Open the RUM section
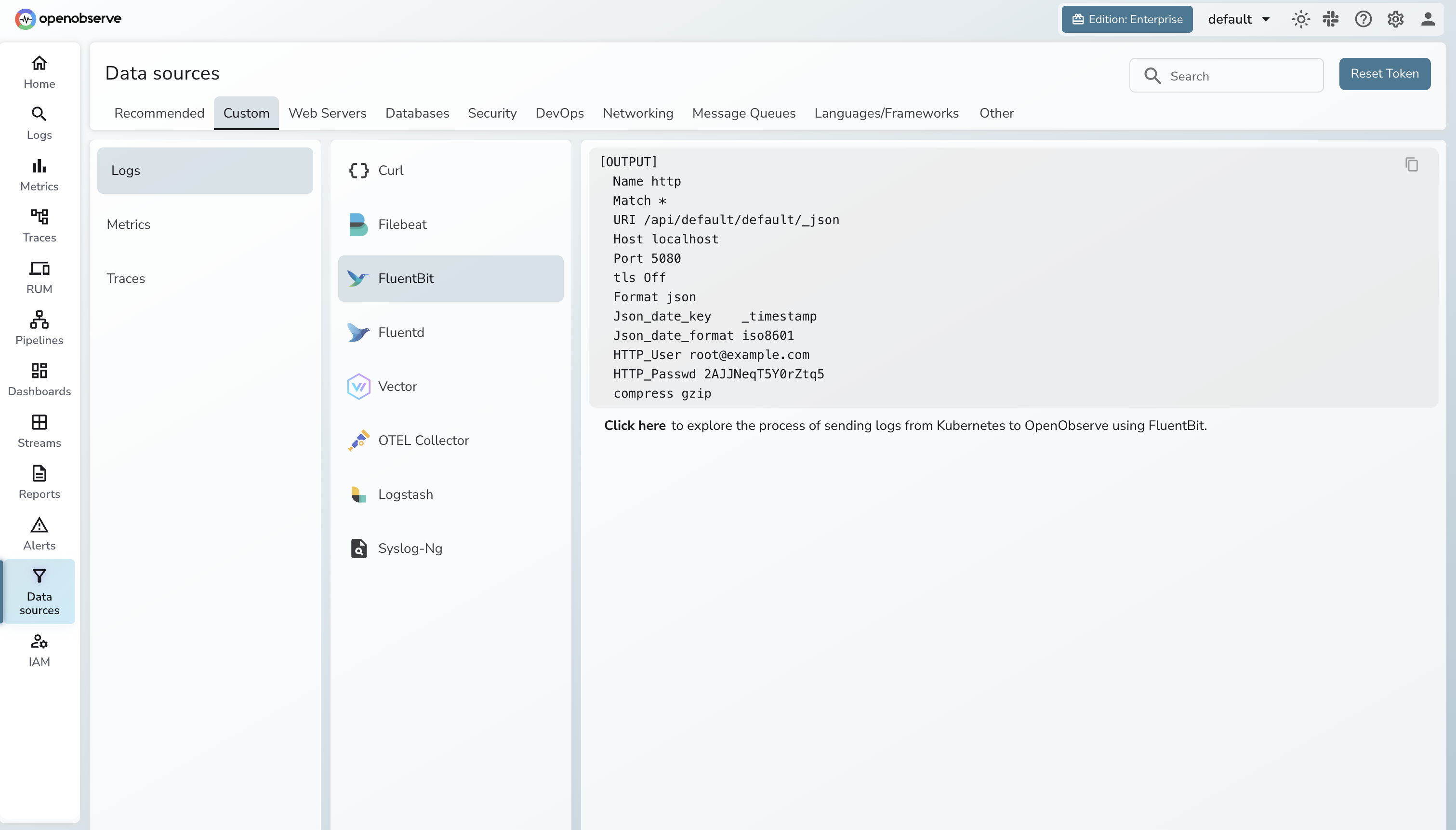Viewport: 1456px width, 830px height. point(39,276)
